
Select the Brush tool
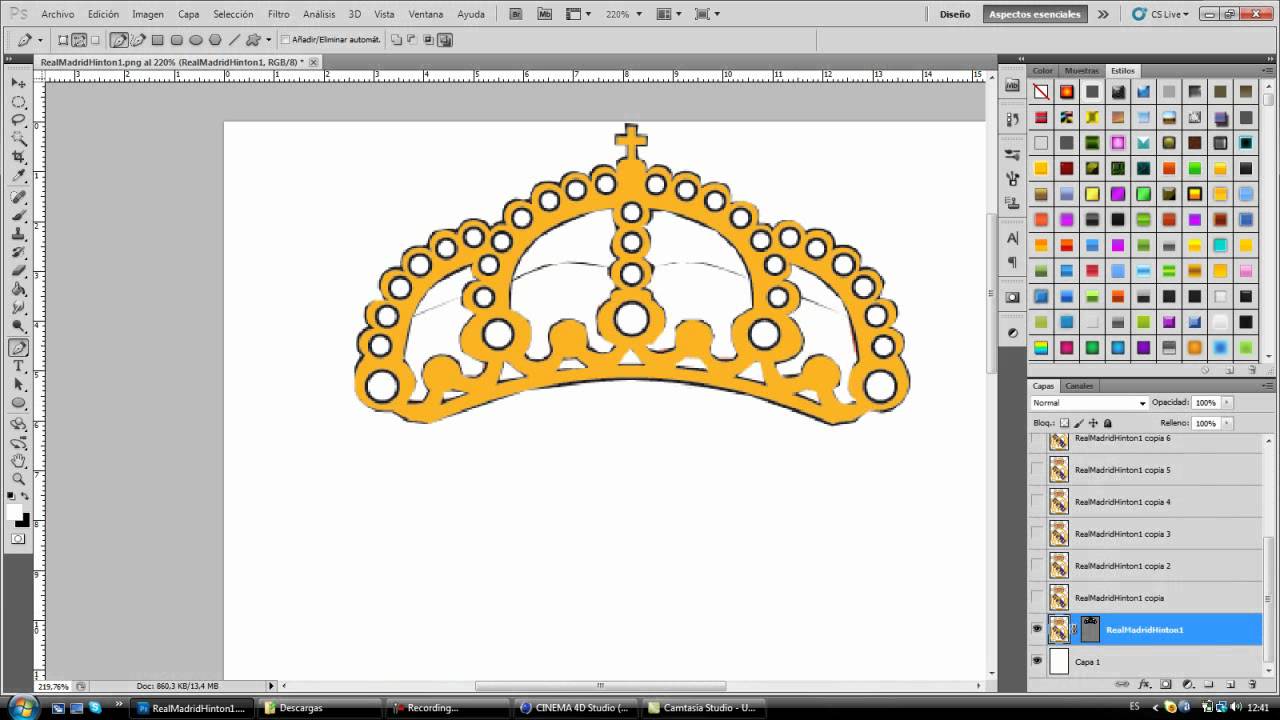[18, 215]
